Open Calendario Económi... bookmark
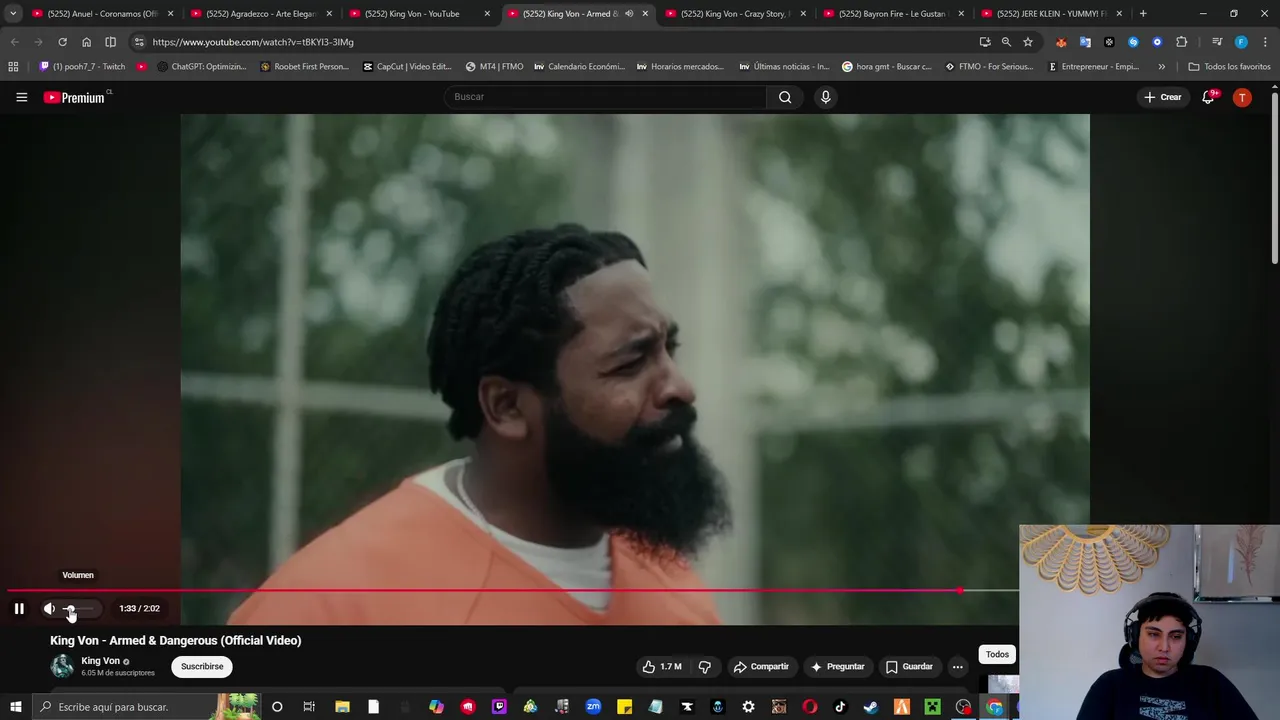Screen dimensions: 1280x720 [x=579, y=67]
